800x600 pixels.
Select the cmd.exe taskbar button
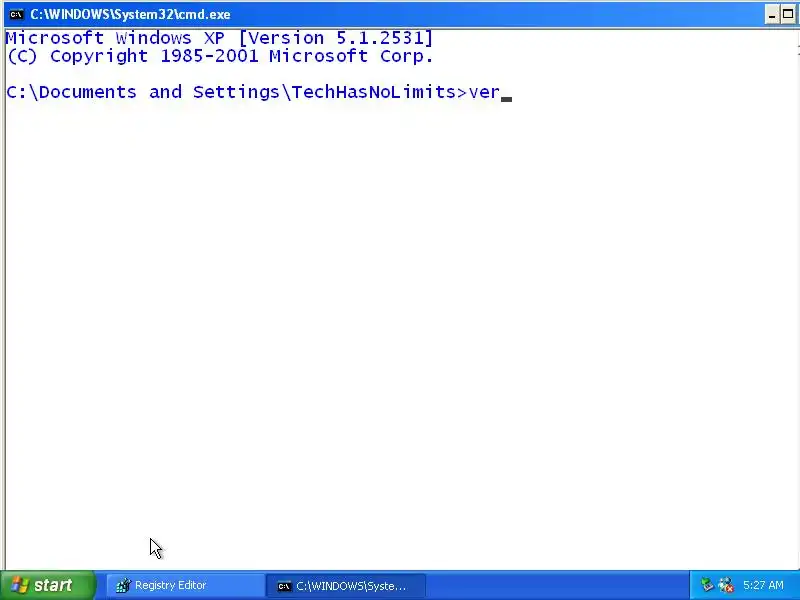coord(345,586)
